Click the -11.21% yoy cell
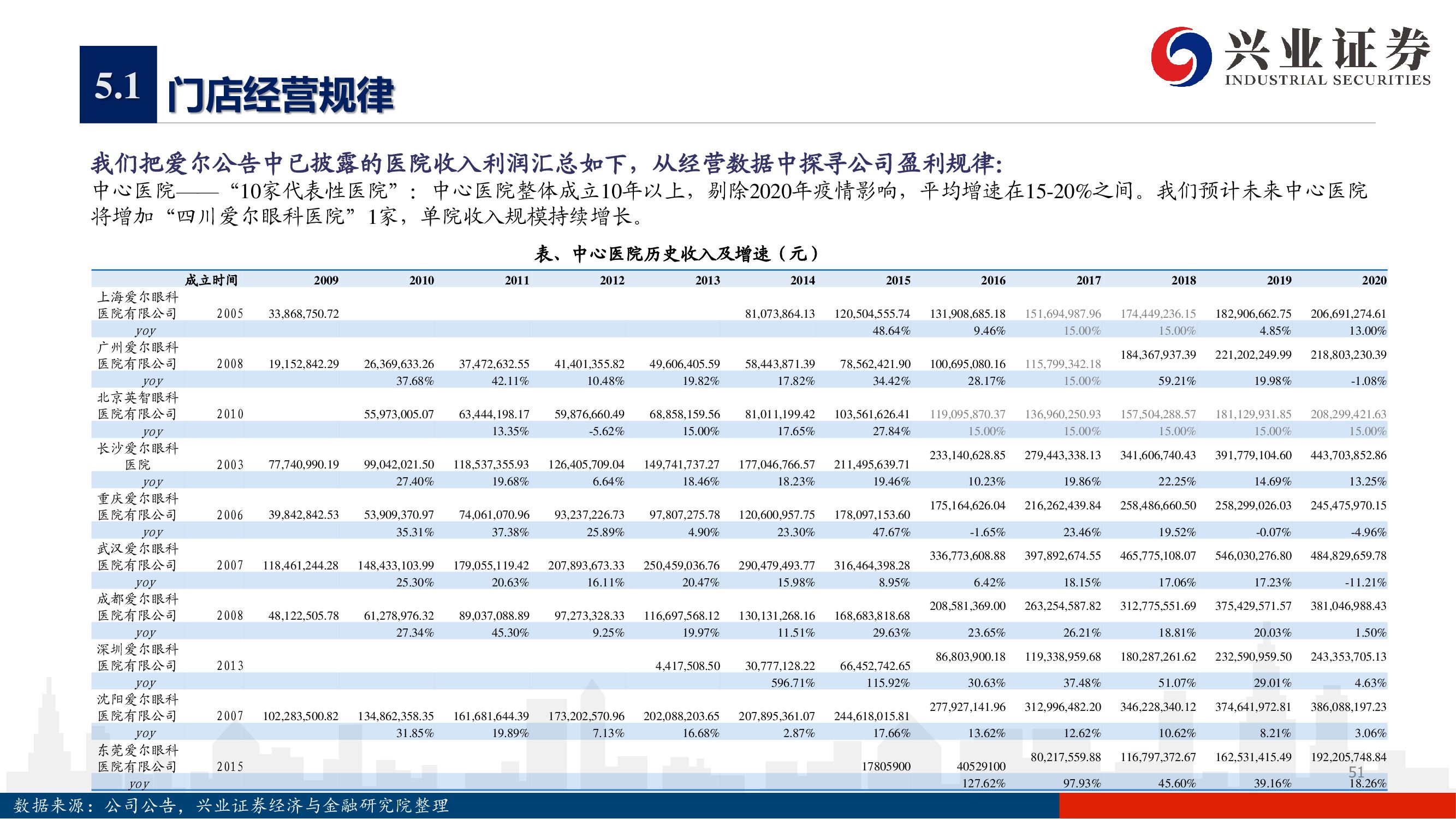The width and height of the screenshot is (1456, 819). (x=1365, y=582)
